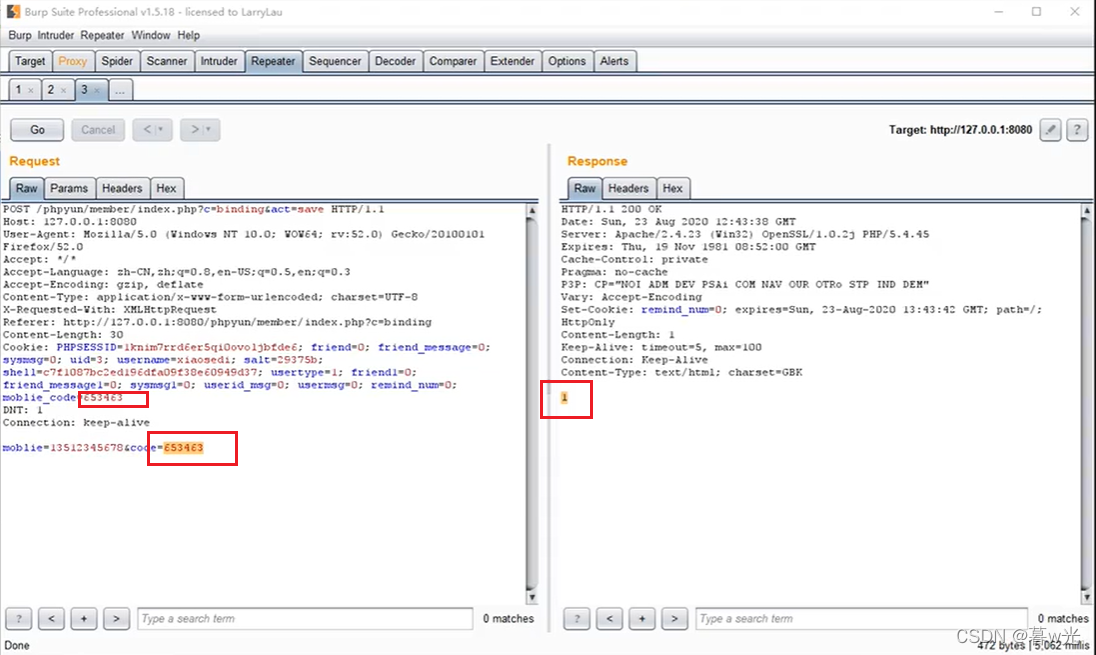The image size is (1096, 655).
Task: Switch to the Intruder tool tab
Action: coord(219,61)
